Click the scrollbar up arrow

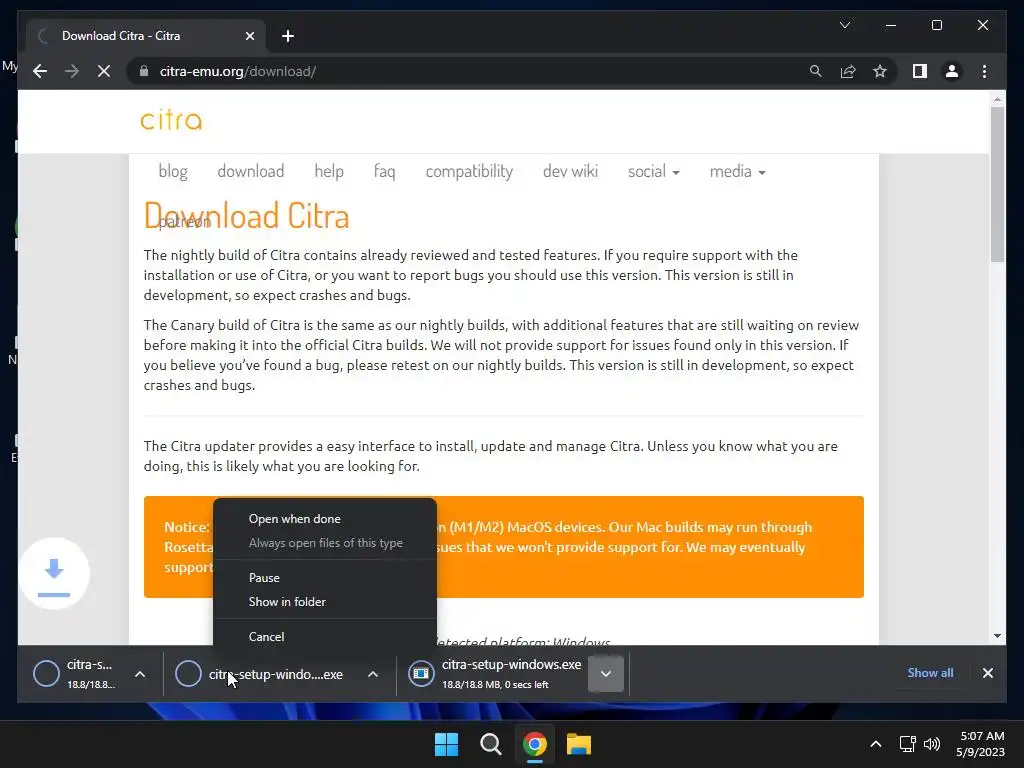(997, 99)
